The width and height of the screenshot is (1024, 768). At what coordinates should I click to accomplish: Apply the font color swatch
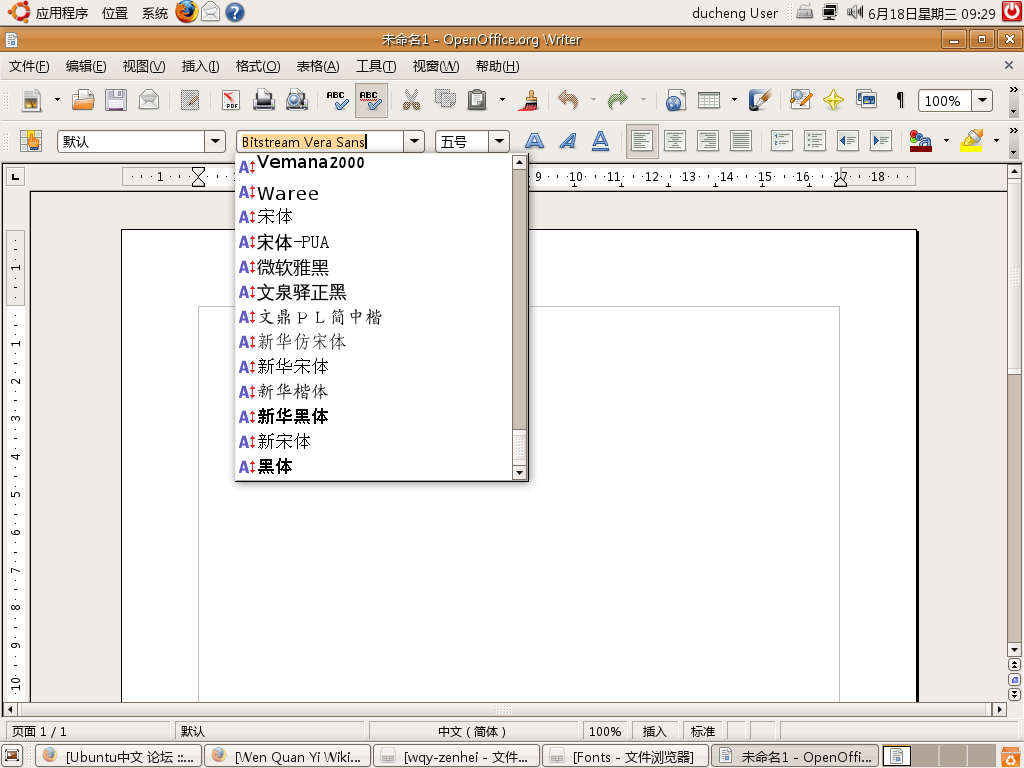921,141
